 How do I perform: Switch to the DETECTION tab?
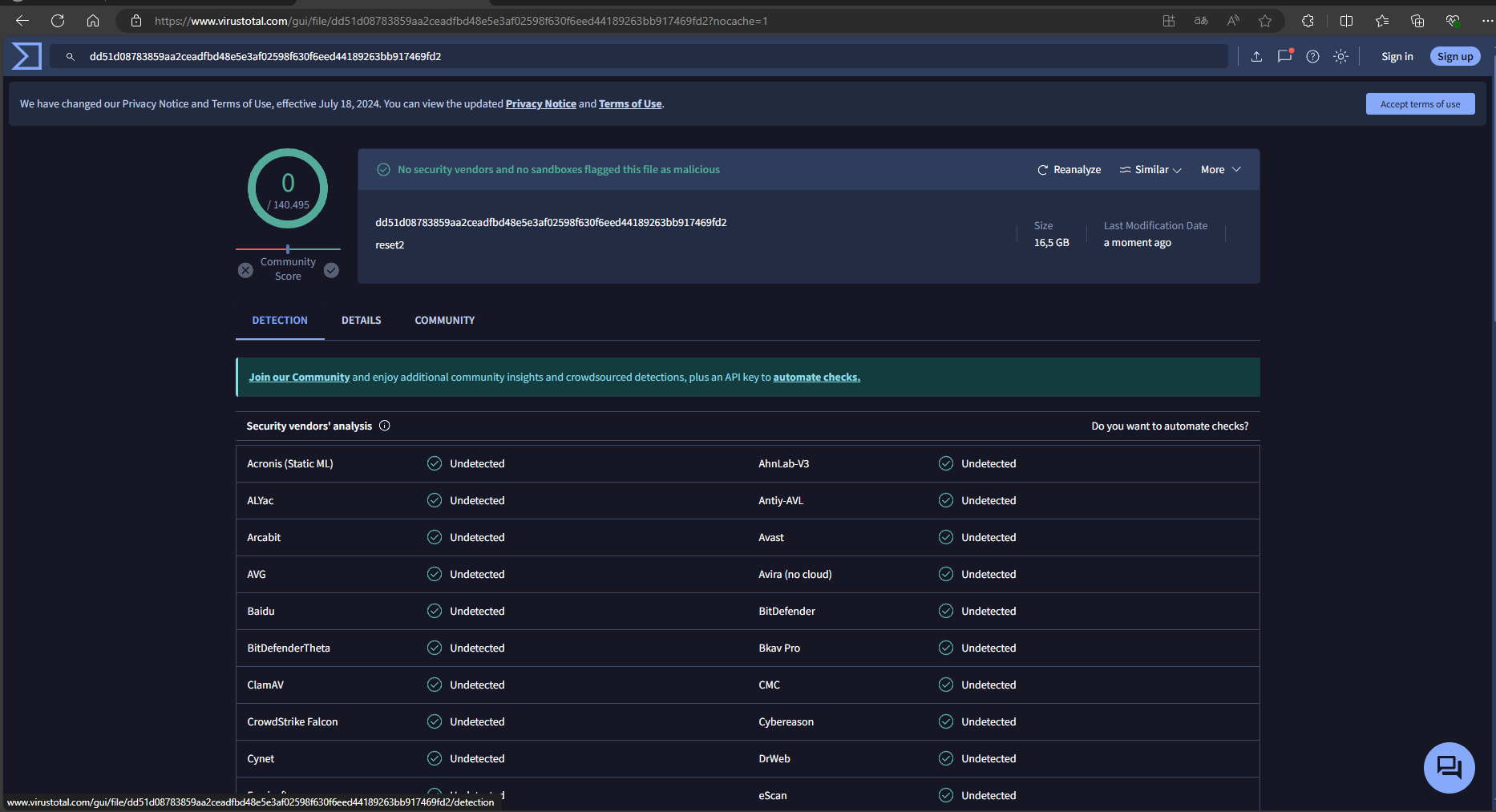pos(280,320)
